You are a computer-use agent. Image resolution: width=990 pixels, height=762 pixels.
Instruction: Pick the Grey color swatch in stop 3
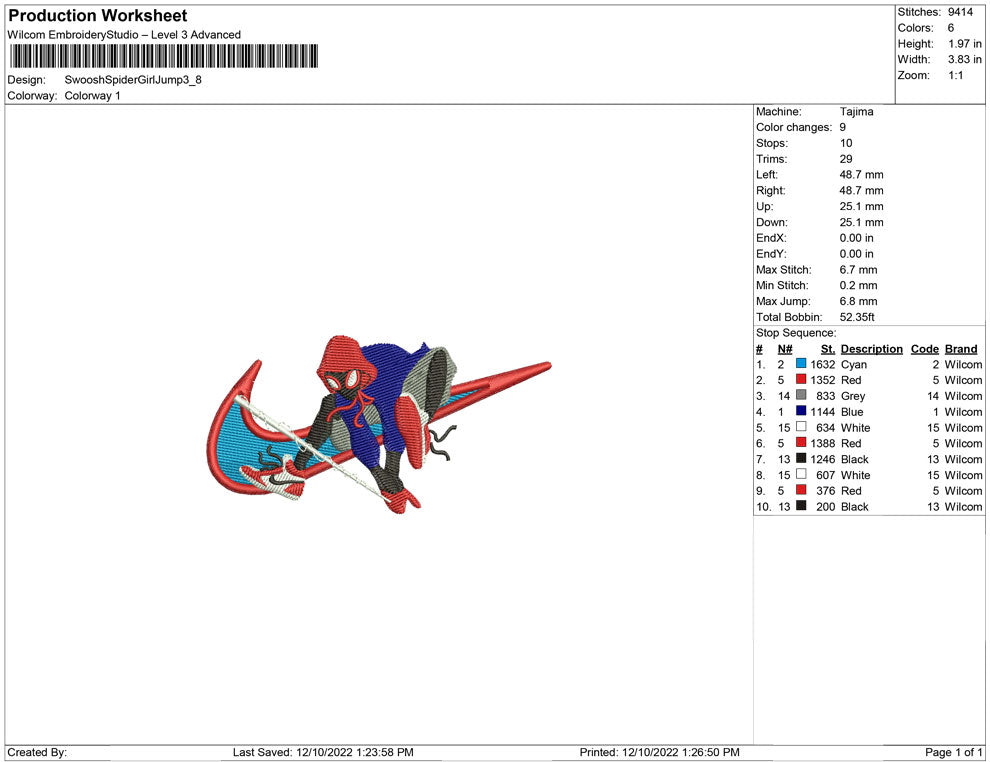801,395
